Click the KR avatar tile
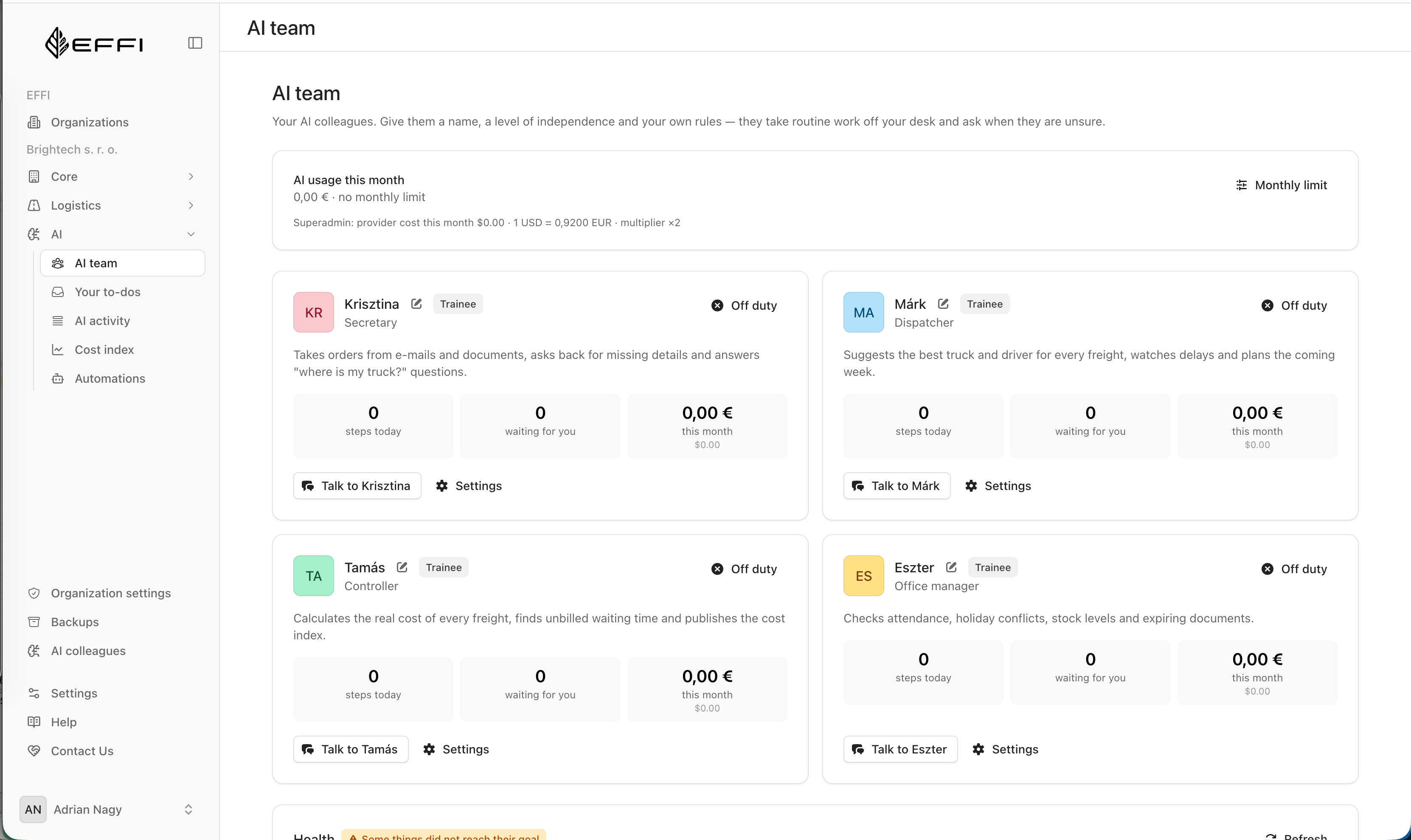Screen dimensions: 1411x840 314,312
